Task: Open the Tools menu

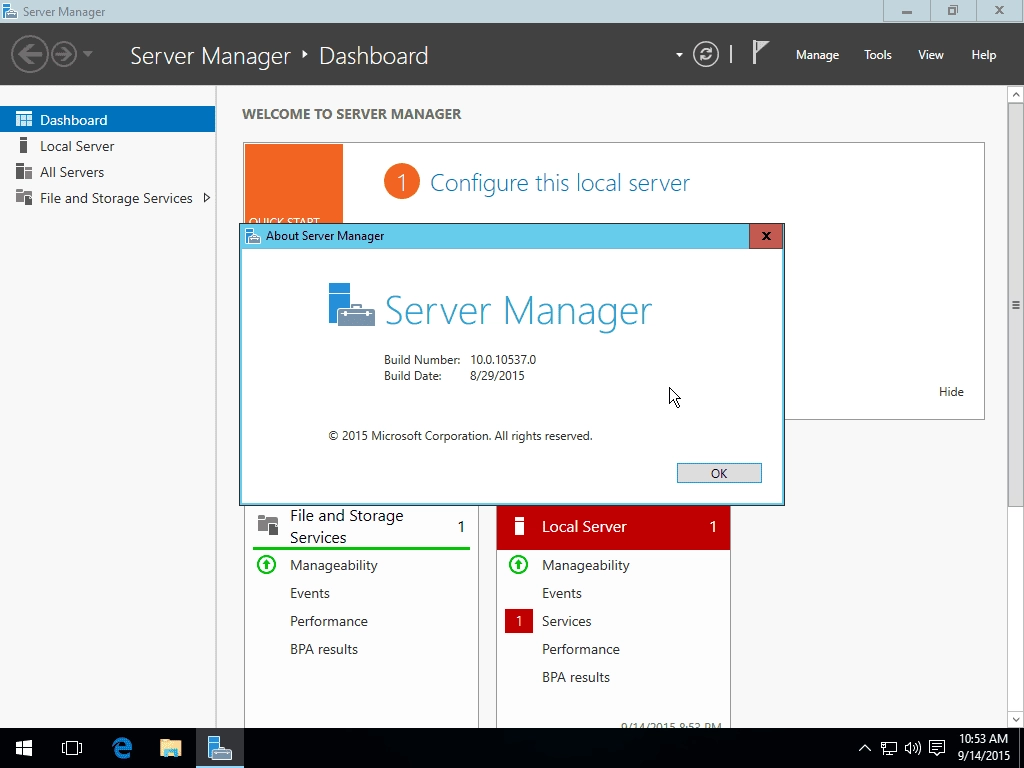Action: click(878, 55)
